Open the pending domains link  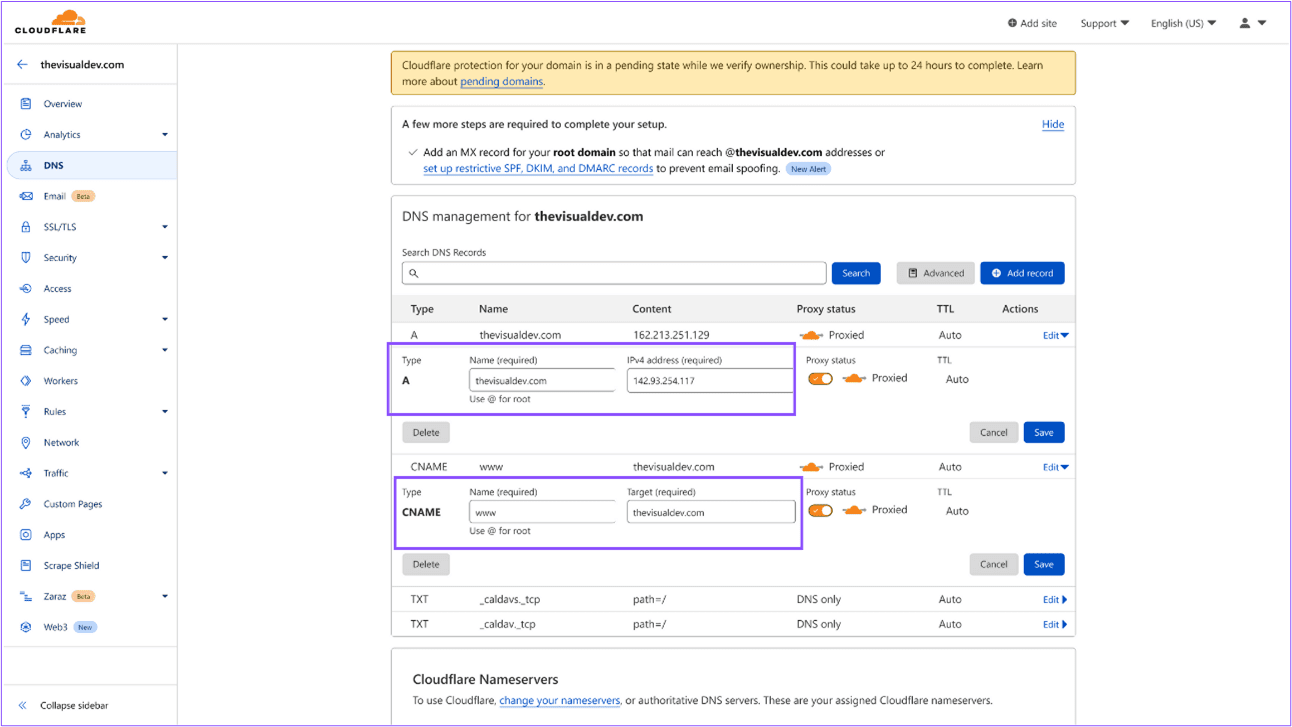(x=502, y=82)
